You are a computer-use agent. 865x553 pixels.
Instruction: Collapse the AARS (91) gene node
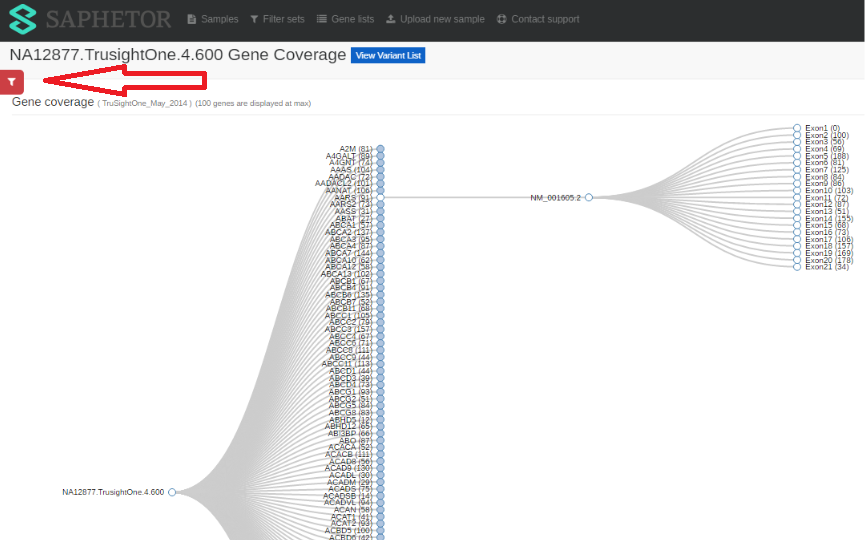(x=380, y=198)
